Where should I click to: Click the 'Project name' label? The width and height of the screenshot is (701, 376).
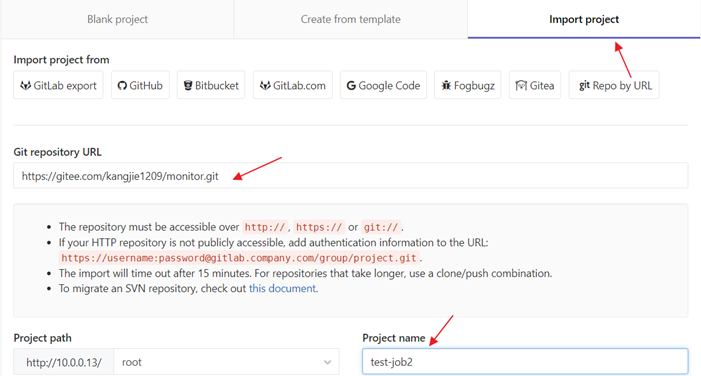[x=393, y=338]
